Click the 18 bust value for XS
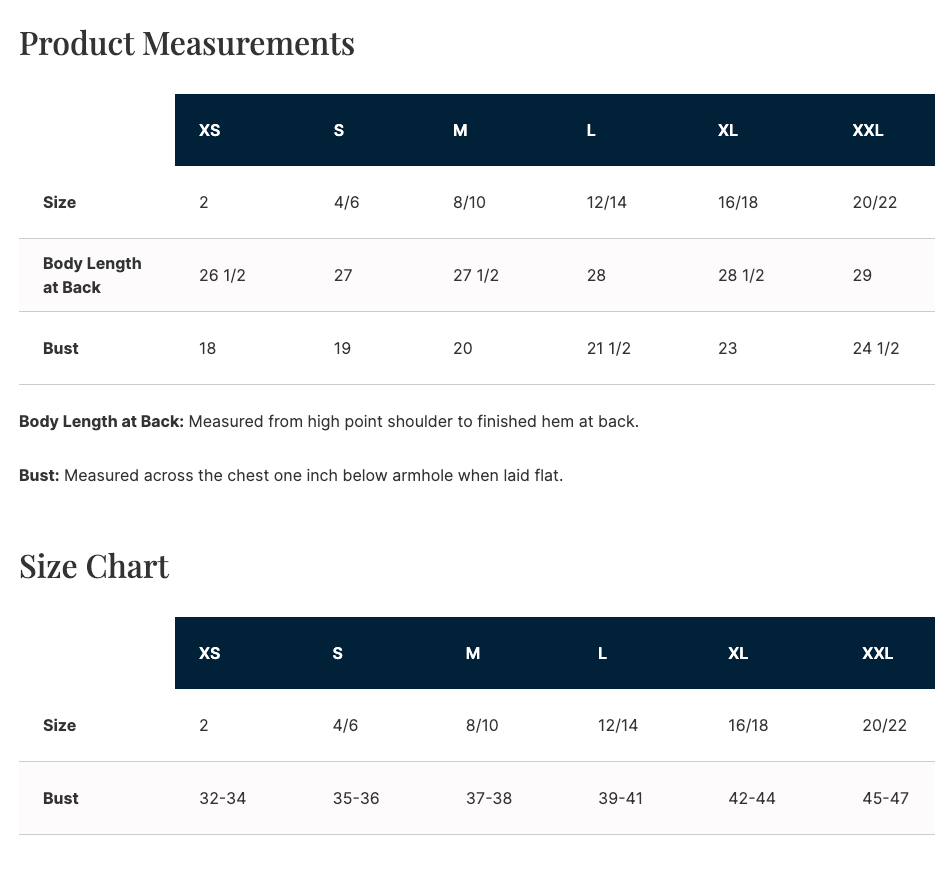This screenshot has width=935, height=882. [208, 348]
